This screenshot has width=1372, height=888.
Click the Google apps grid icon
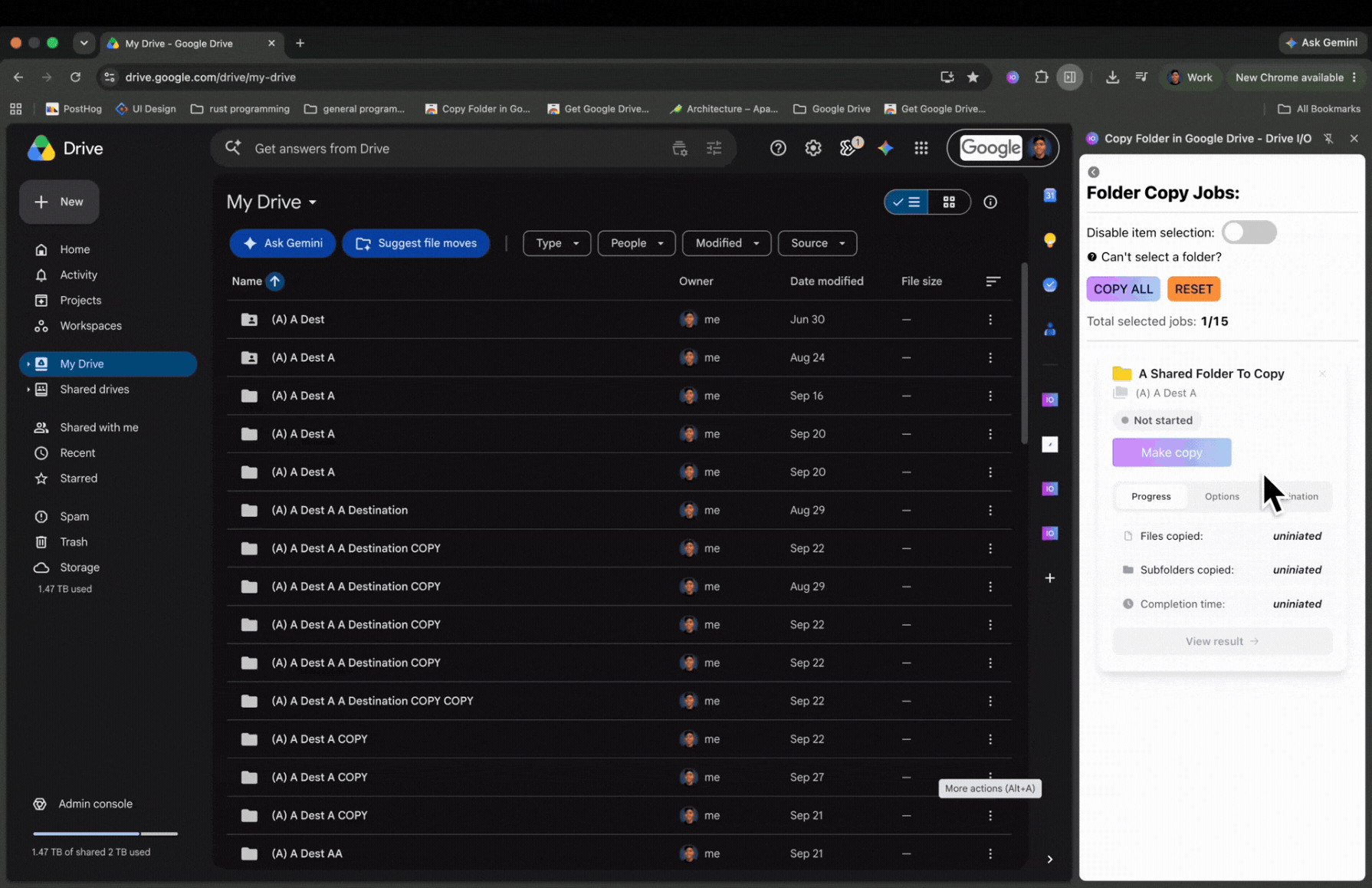(921, 148)
